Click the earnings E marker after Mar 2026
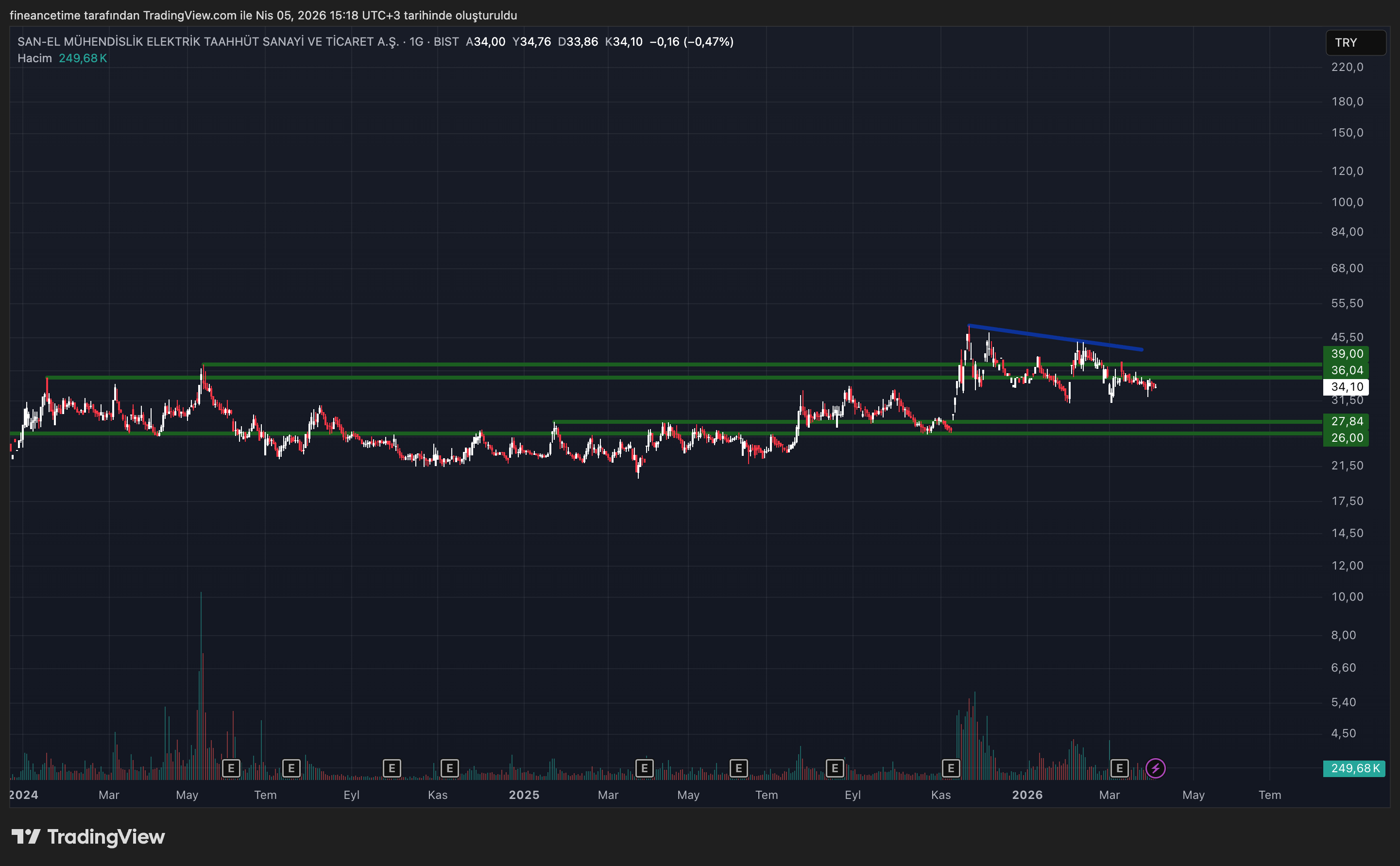The height and width of the screenshot is (866, 1400). (1119, 768)
